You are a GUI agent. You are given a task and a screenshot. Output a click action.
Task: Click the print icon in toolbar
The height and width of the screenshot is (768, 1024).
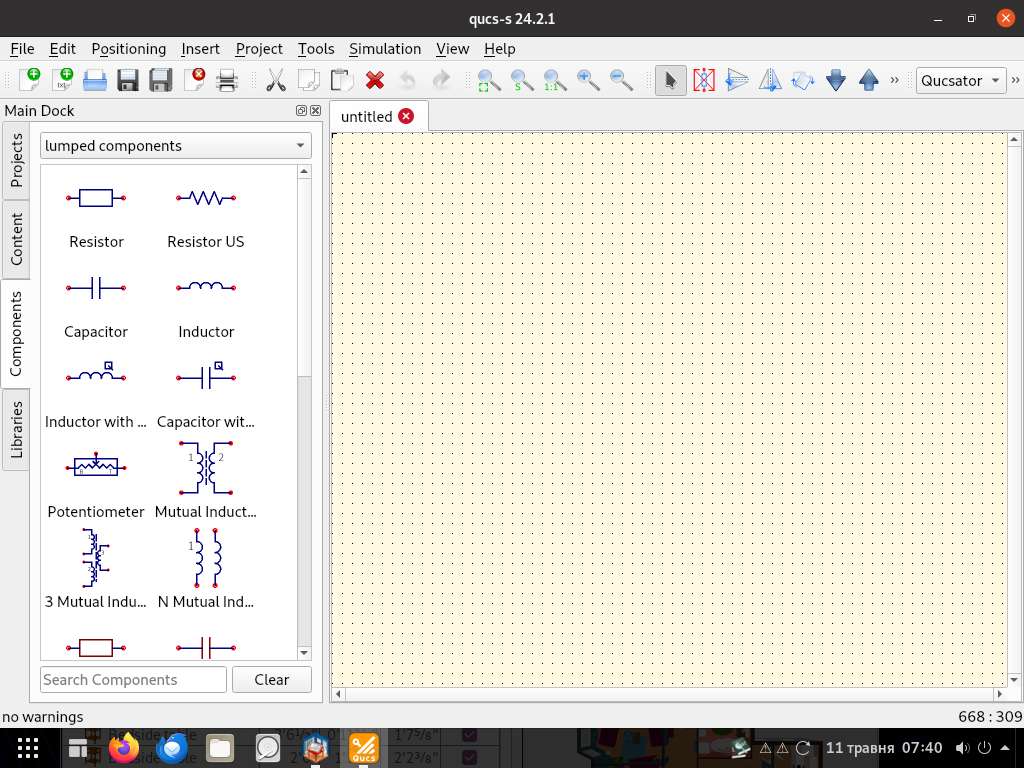[x=227, y=80]
